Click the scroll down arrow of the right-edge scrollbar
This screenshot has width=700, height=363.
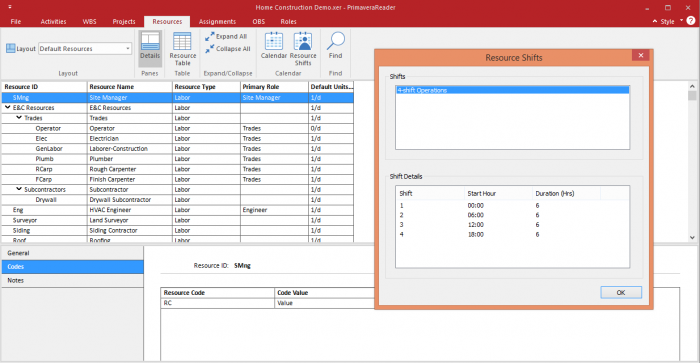(x=692, y=238)
